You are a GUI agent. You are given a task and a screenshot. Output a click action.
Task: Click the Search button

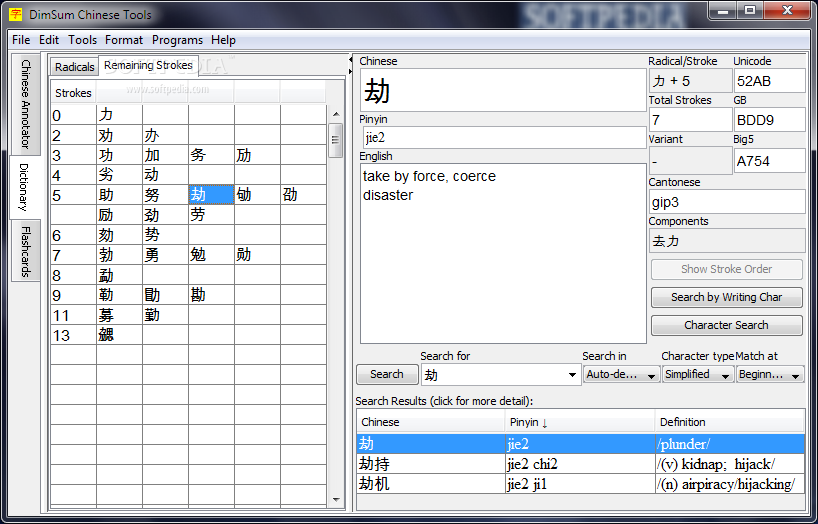tap(387, 374)
